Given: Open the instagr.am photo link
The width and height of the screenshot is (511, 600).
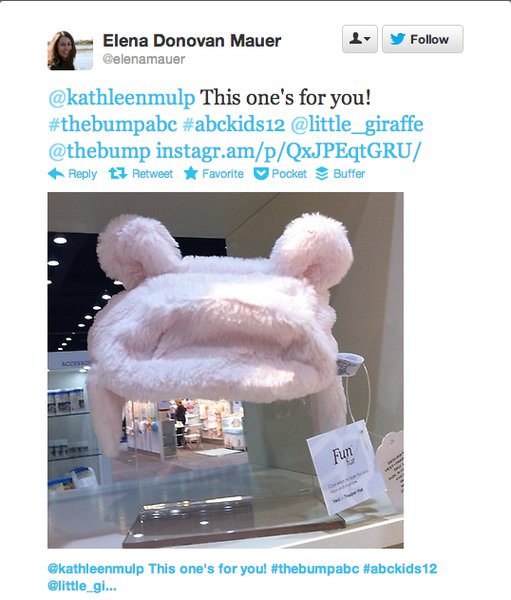Looking at the screenshot, I should tap(288, 152).
